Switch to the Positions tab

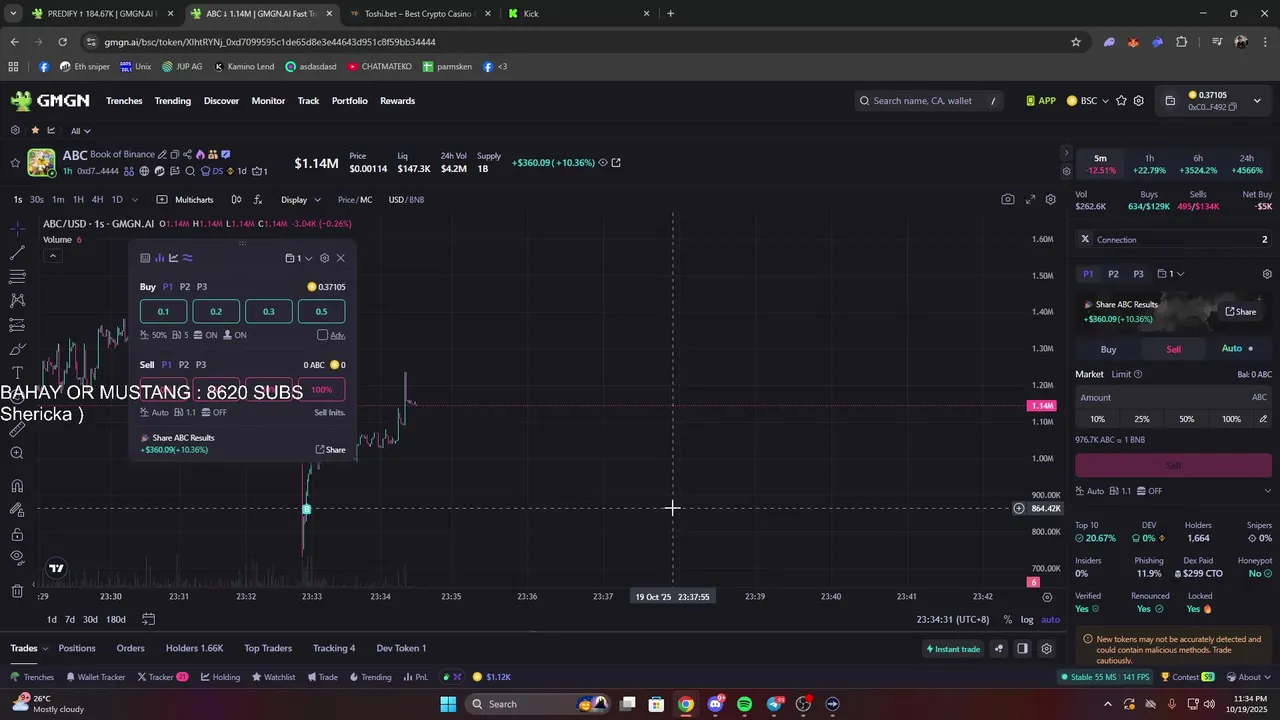77,648
